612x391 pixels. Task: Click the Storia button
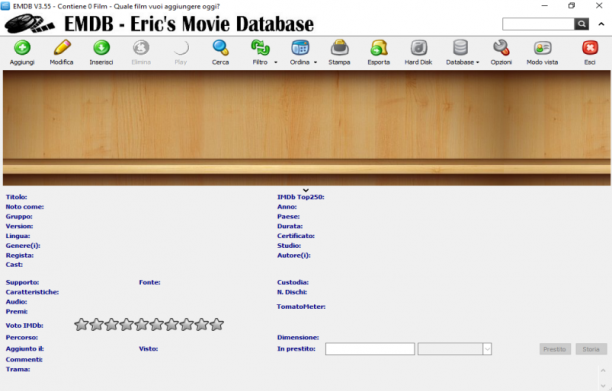pos(591,349)
